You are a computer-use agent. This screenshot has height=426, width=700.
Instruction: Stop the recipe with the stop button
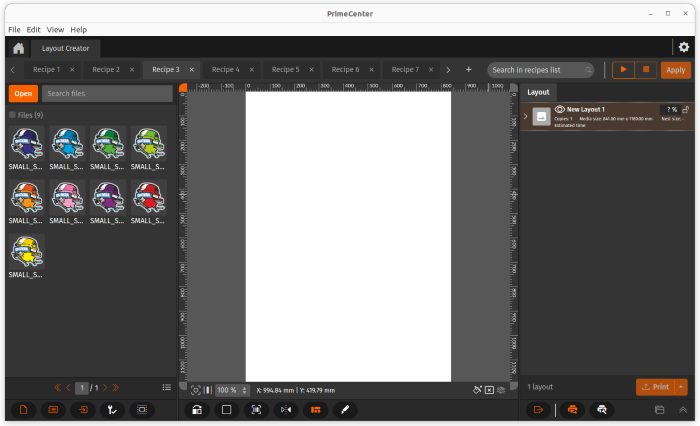tap(646, 70)
